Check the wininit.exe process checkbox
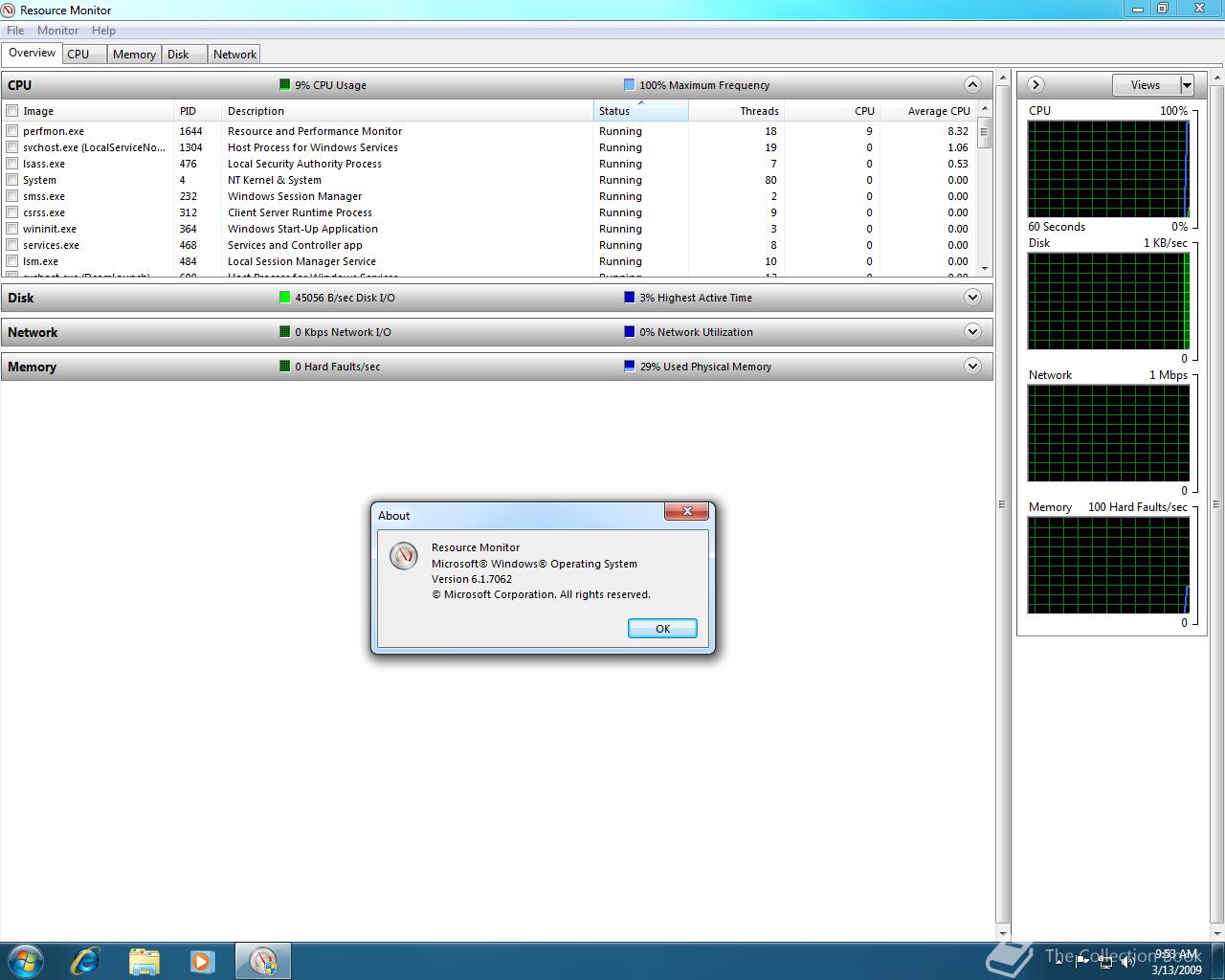 point(12,229)
